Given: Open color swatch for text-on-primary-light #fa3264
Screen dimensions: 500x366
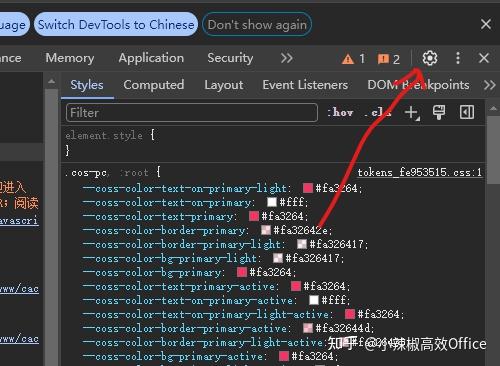Looking at the screenshot, I should (x=308, y=188).
